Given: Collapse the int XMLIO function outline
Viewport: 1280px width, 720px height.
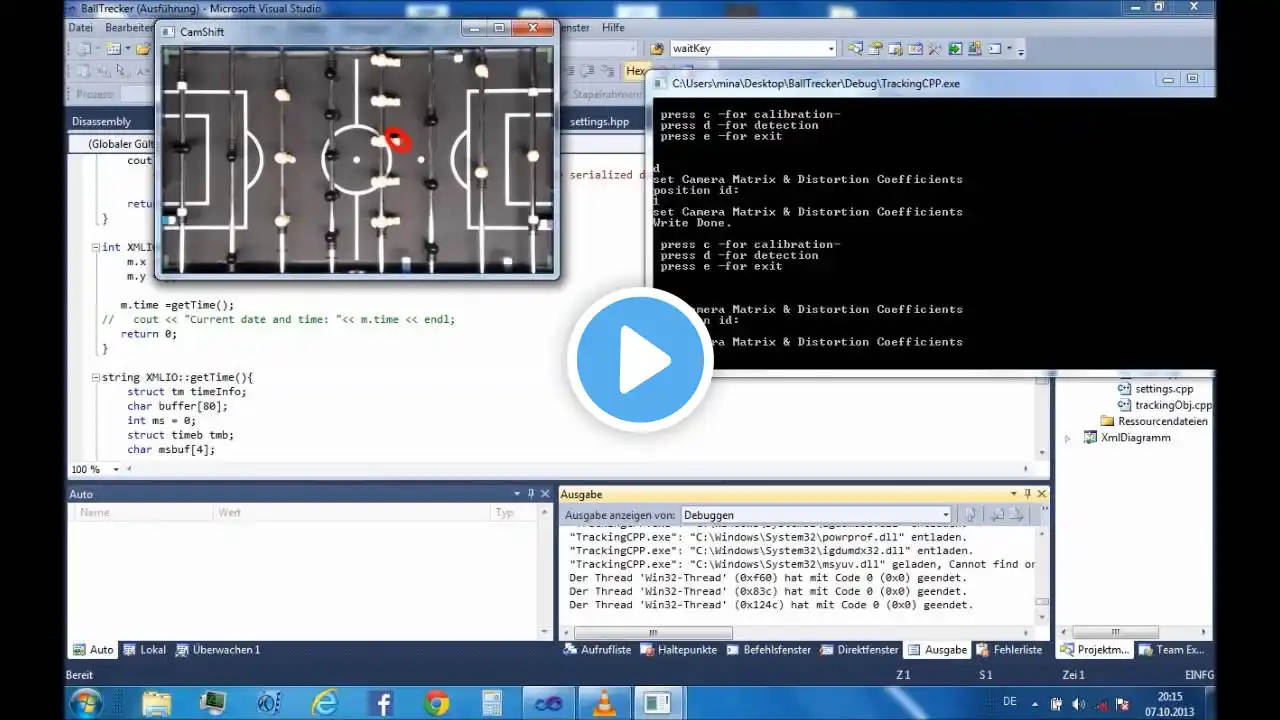Looking at the screenshot, I should coord(95,247).
